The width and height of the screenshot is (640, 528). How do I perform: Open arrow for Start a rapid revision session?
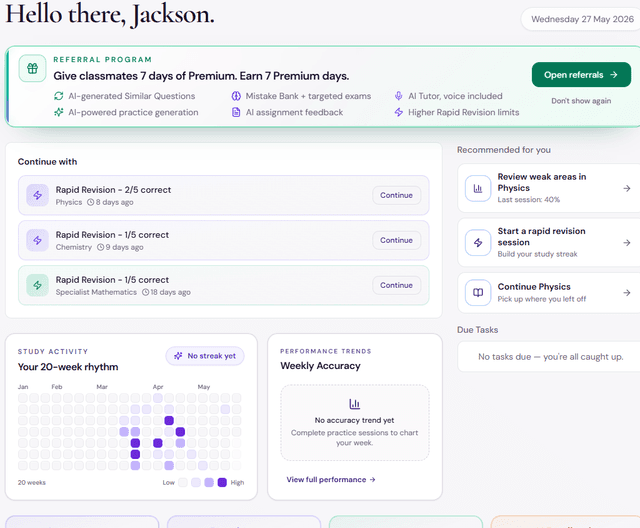pyautogui.click(x=627, y=243)
